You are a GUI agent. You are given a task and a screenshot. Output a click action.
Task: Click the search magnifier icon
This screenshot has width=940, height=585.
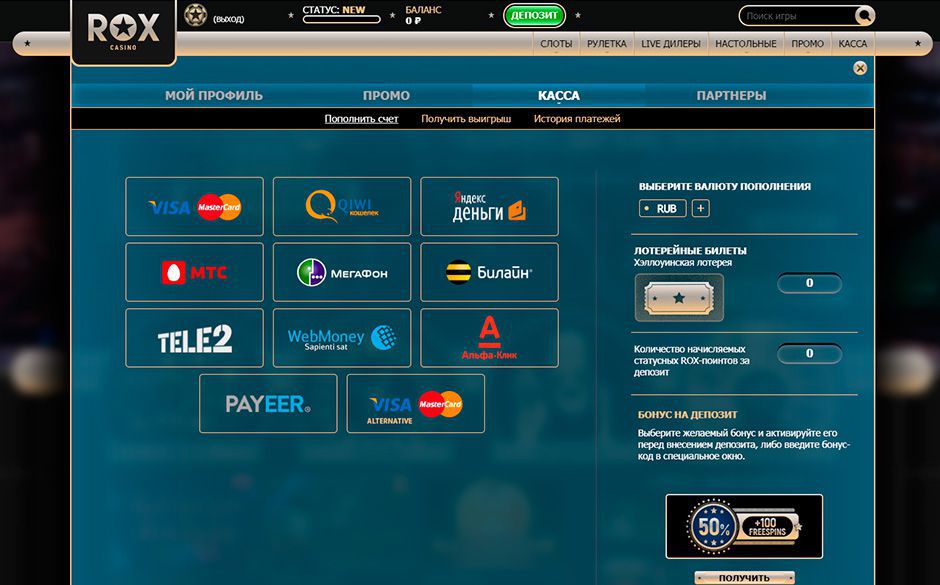point(864,16)
